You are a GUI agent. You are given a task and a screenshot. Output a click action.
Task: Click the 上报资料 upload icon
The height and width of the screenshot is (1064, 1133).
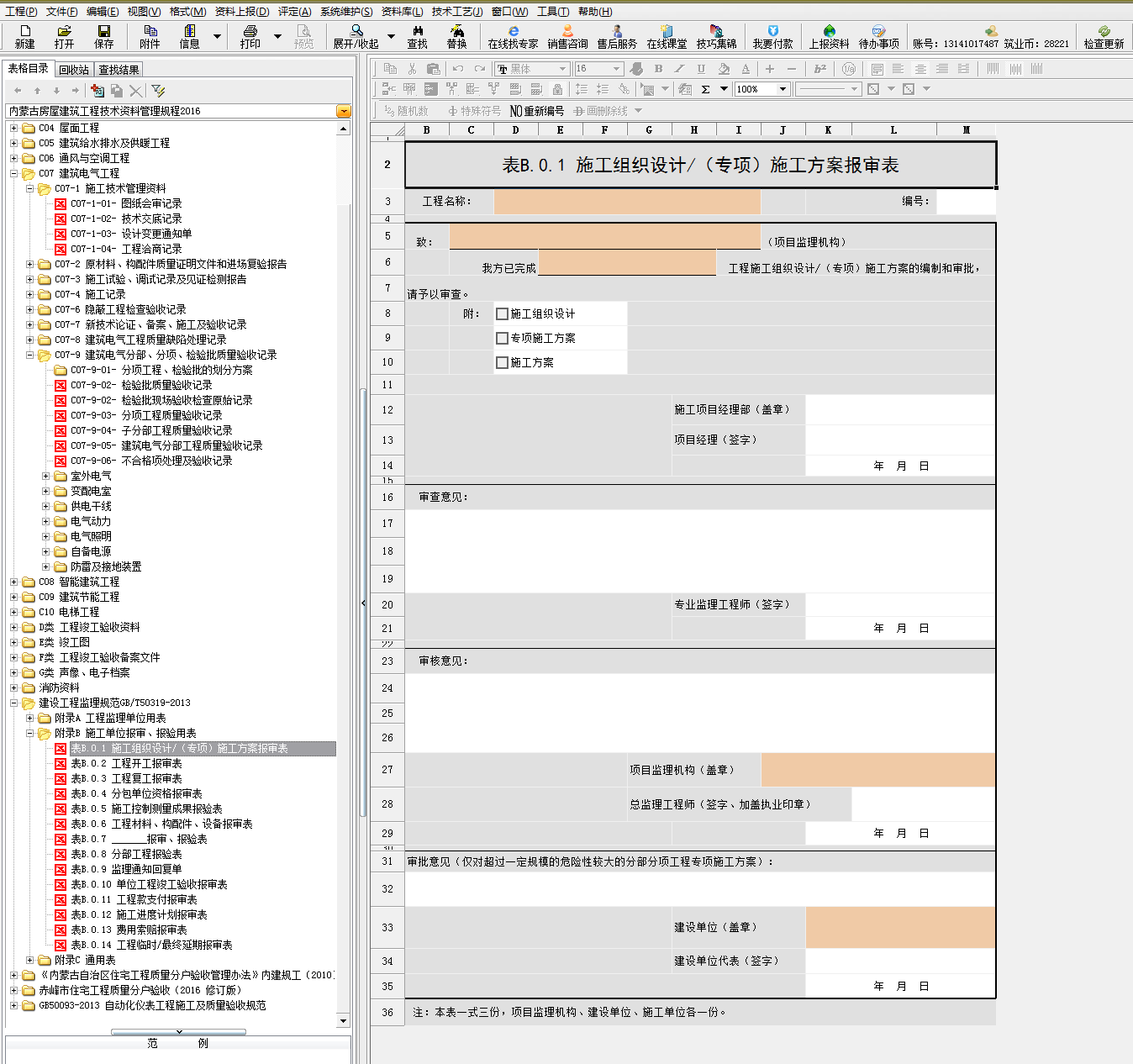[829, 37]
